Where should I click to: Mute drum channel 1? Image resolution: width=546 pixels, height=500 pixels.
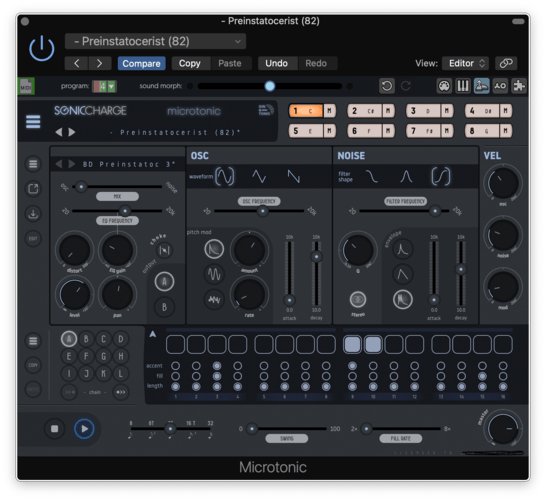[x=329, y=111]
